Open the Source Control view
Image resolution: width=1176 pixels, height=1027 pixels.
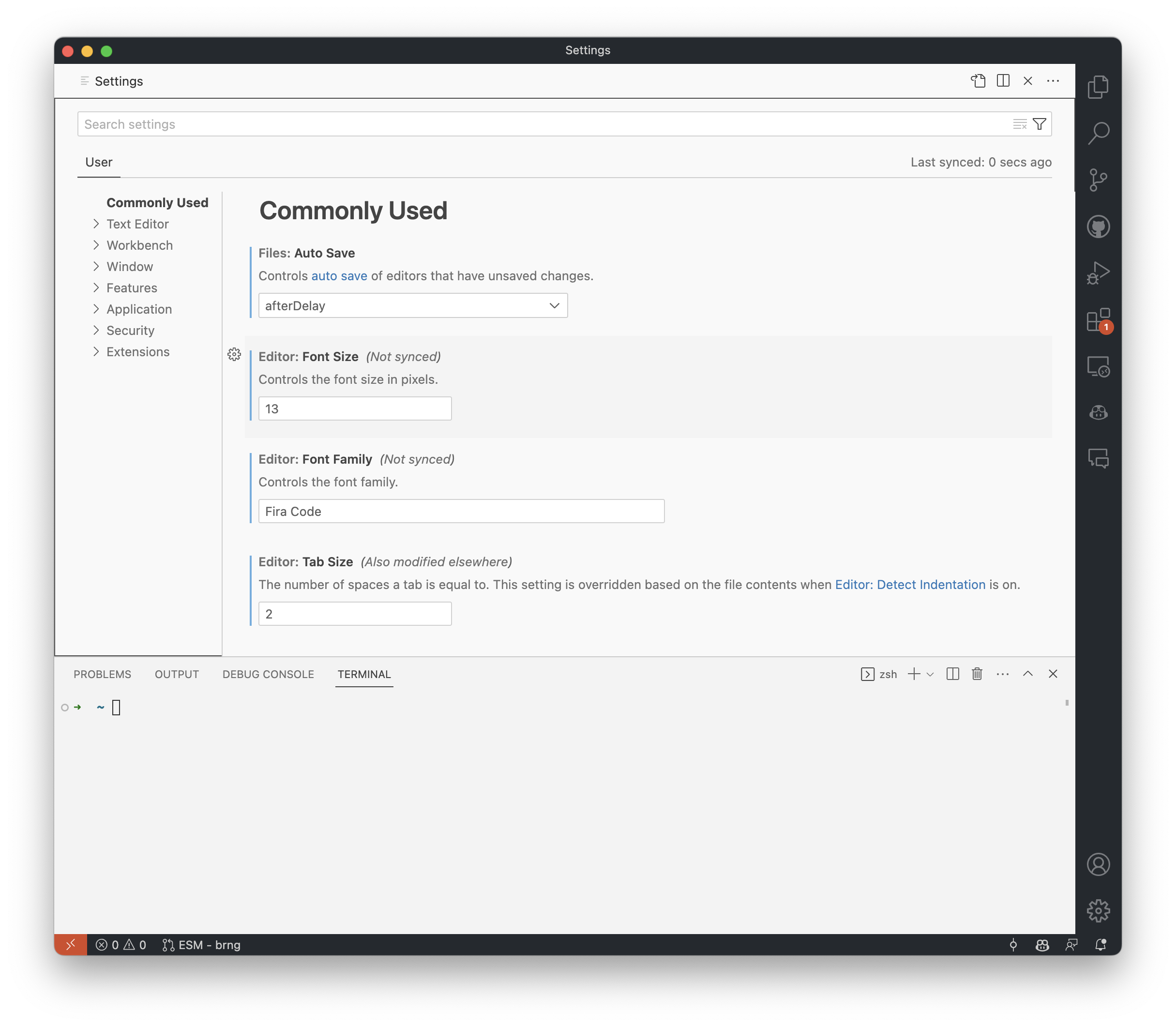point(1099,180)
